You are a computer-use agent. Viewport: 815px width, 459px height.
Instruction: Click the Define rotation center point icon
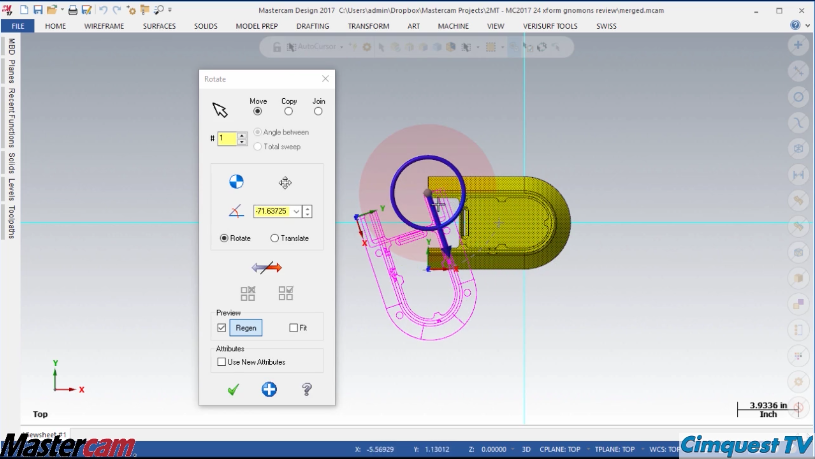[x=236, y=181]
